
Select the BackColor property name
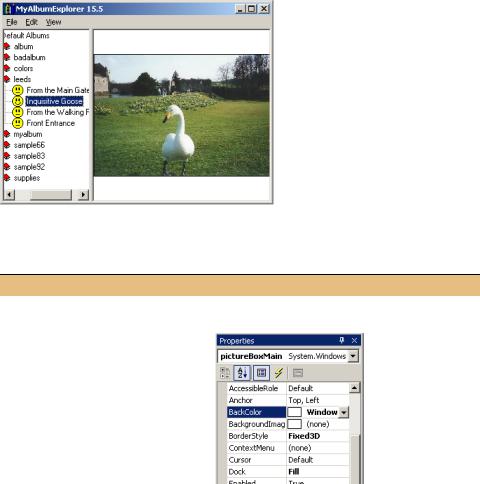(257, 412)
